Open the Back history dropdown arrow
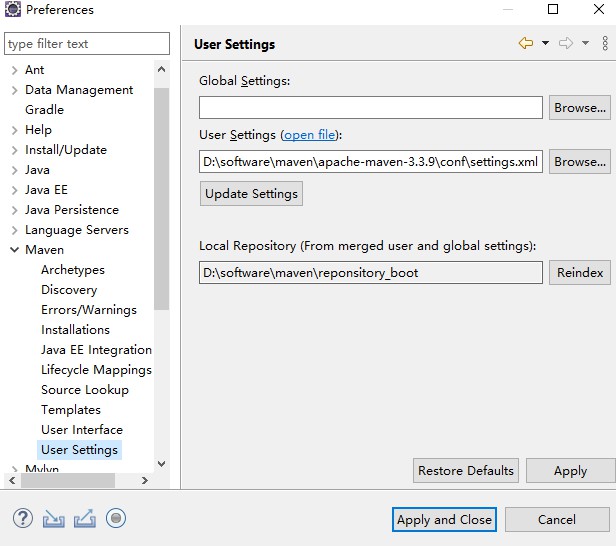The height and width of the screenshot is (546, 616). pos(545,43)
